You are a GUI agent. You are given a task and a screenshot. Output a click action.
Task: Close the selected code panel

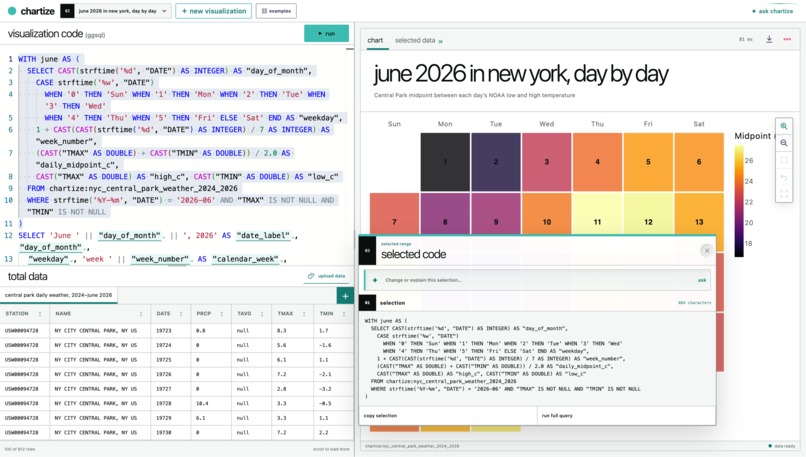[707, 250]
